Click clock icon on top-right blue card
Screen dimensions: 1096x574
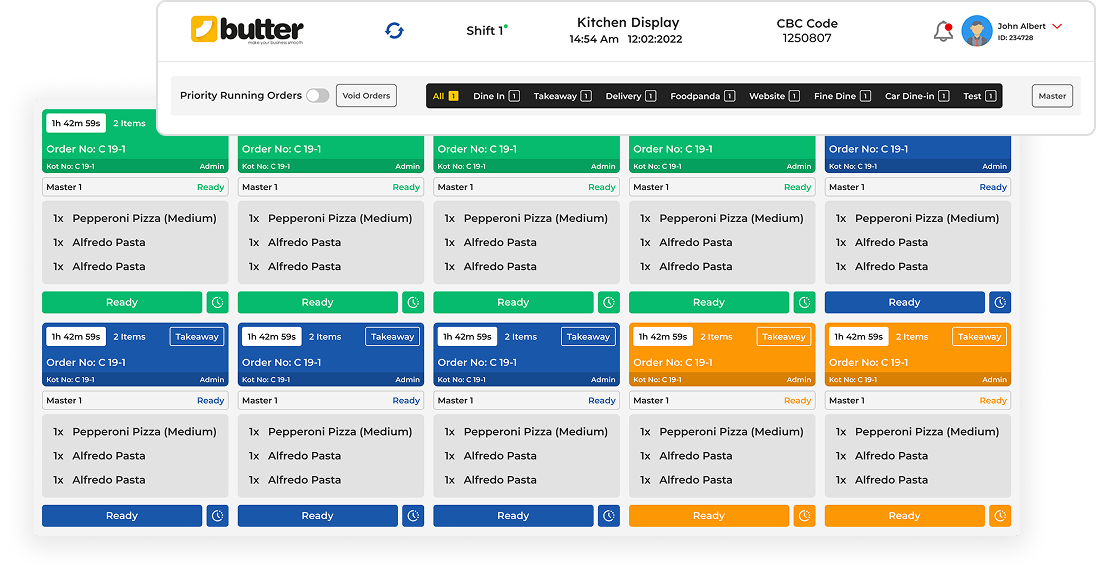[1000, 302]
